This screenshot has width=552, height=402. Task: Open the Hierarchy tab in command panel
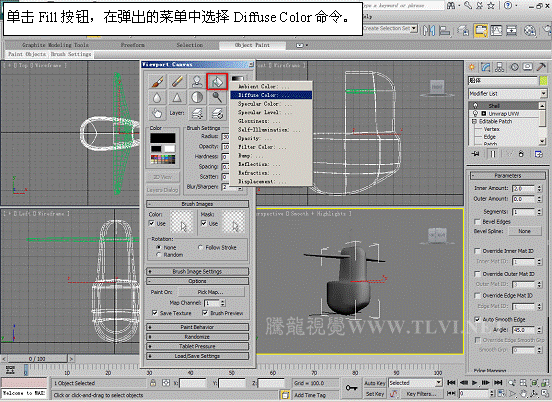click(x=499, y=67)
